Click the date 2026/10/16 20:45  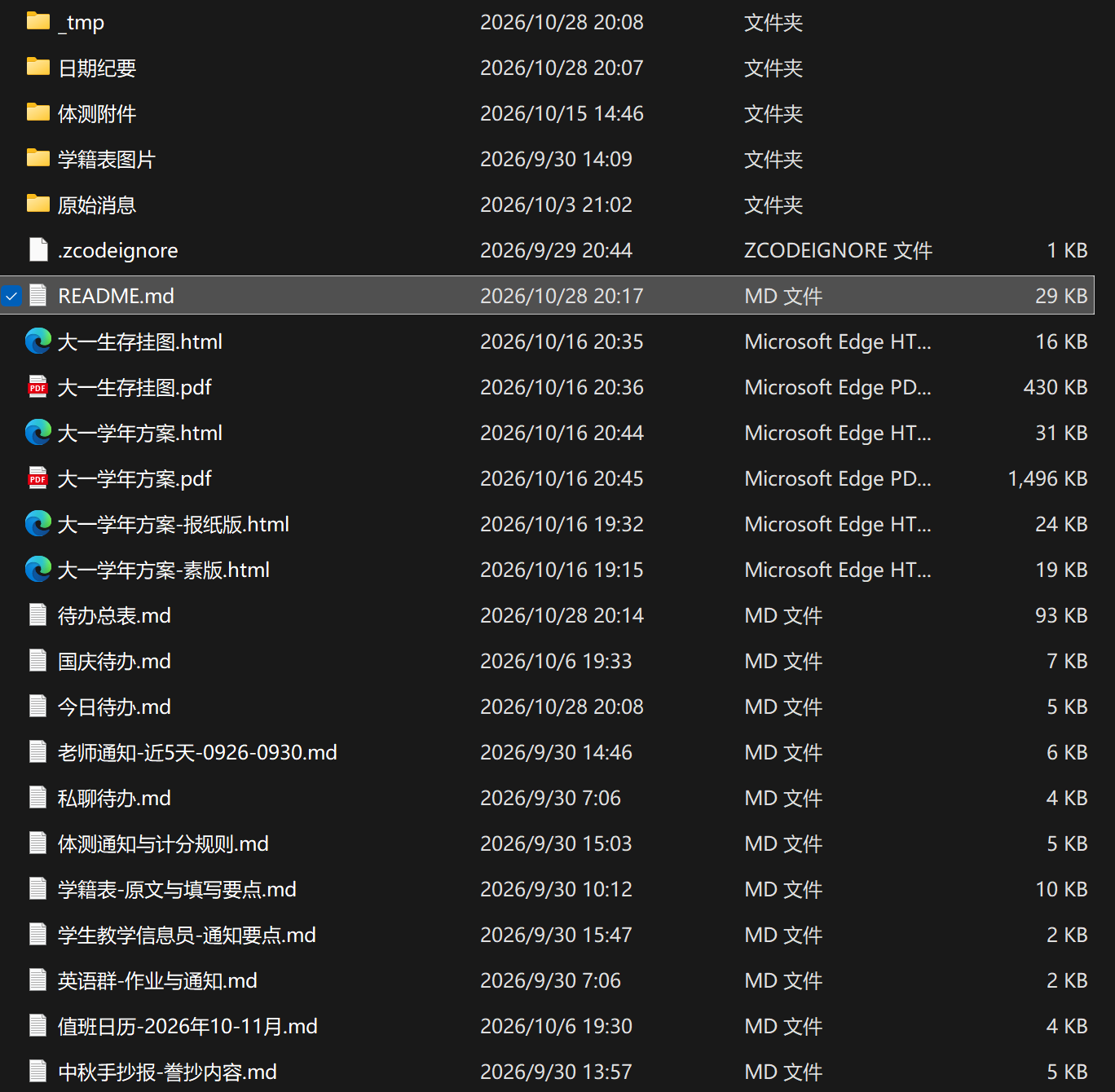[562, 478]
